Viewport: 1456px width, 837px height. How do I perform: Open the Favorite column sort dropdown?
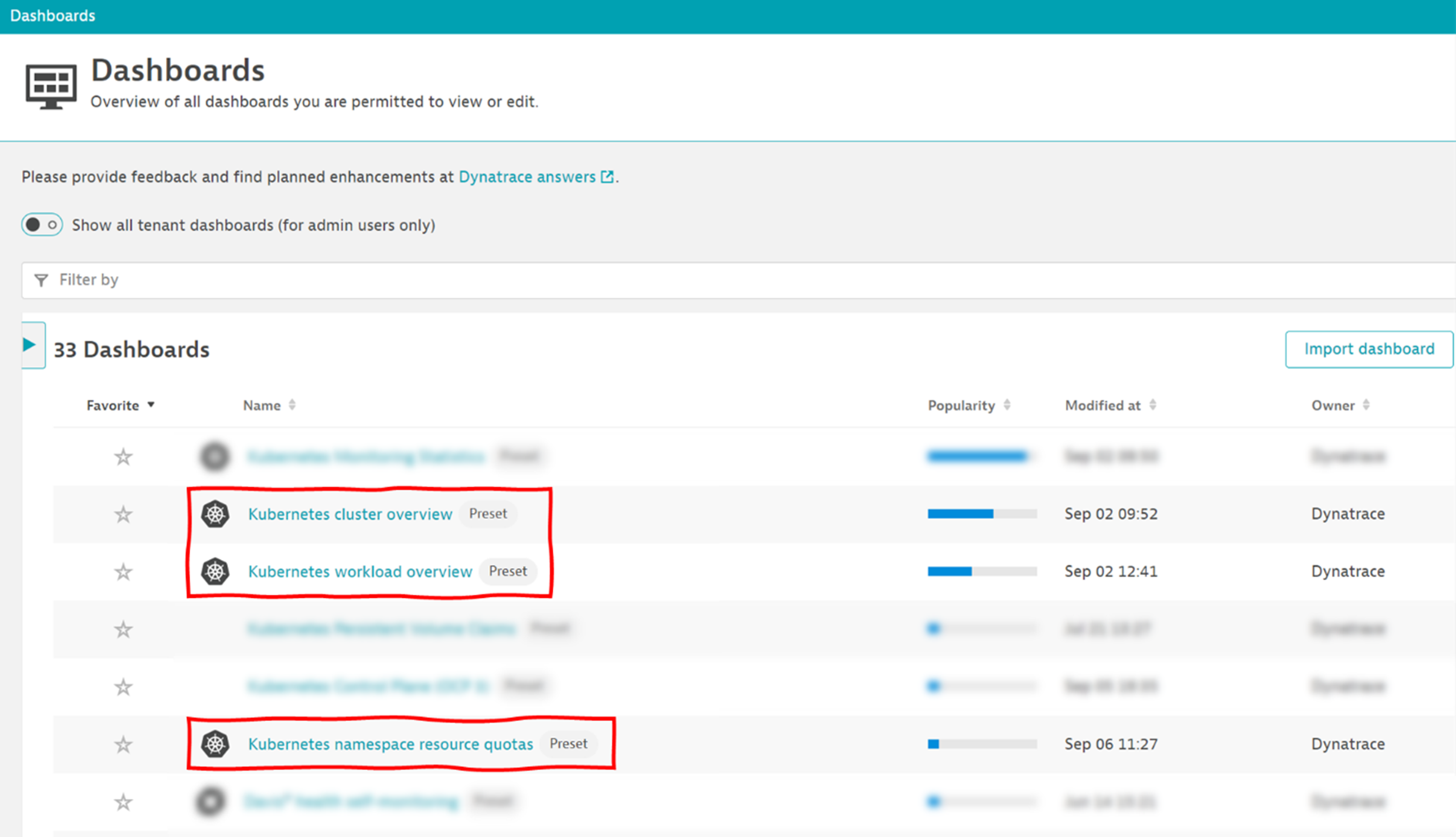152,405
